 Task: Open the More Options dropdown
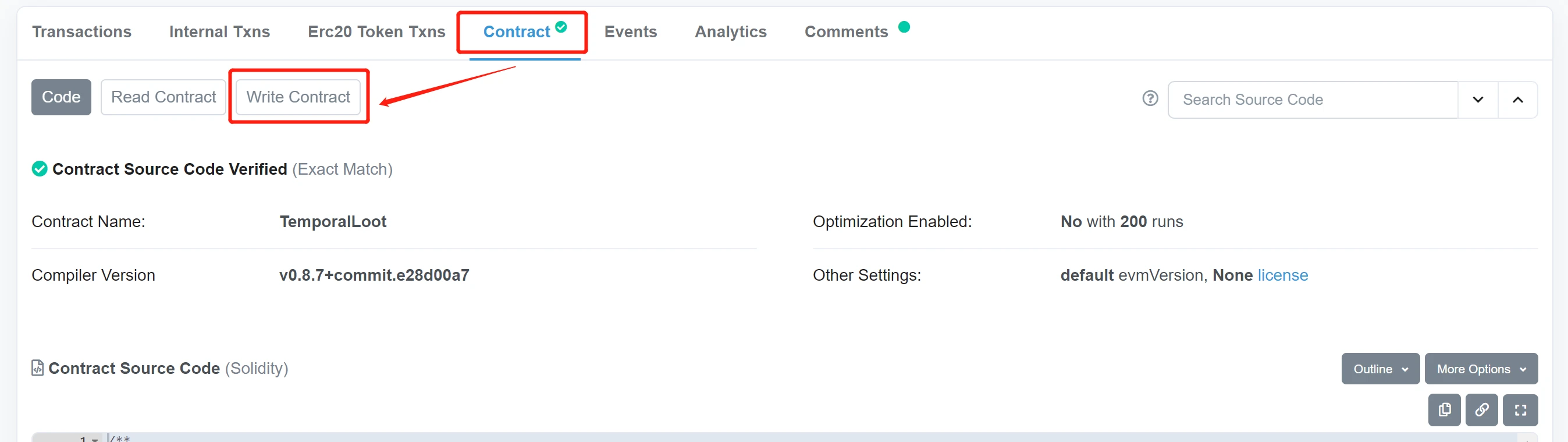1481,369
